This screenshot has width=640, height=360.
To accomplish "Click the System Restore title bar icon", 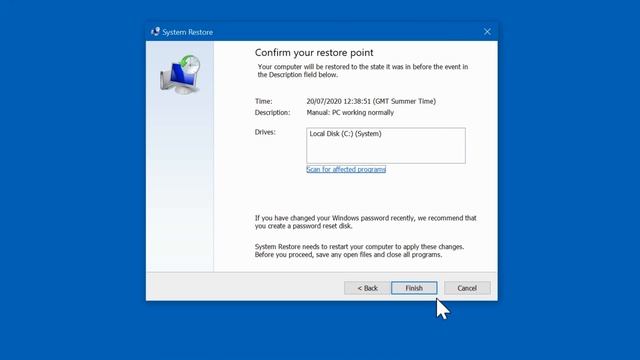I will tap(155, 32).
